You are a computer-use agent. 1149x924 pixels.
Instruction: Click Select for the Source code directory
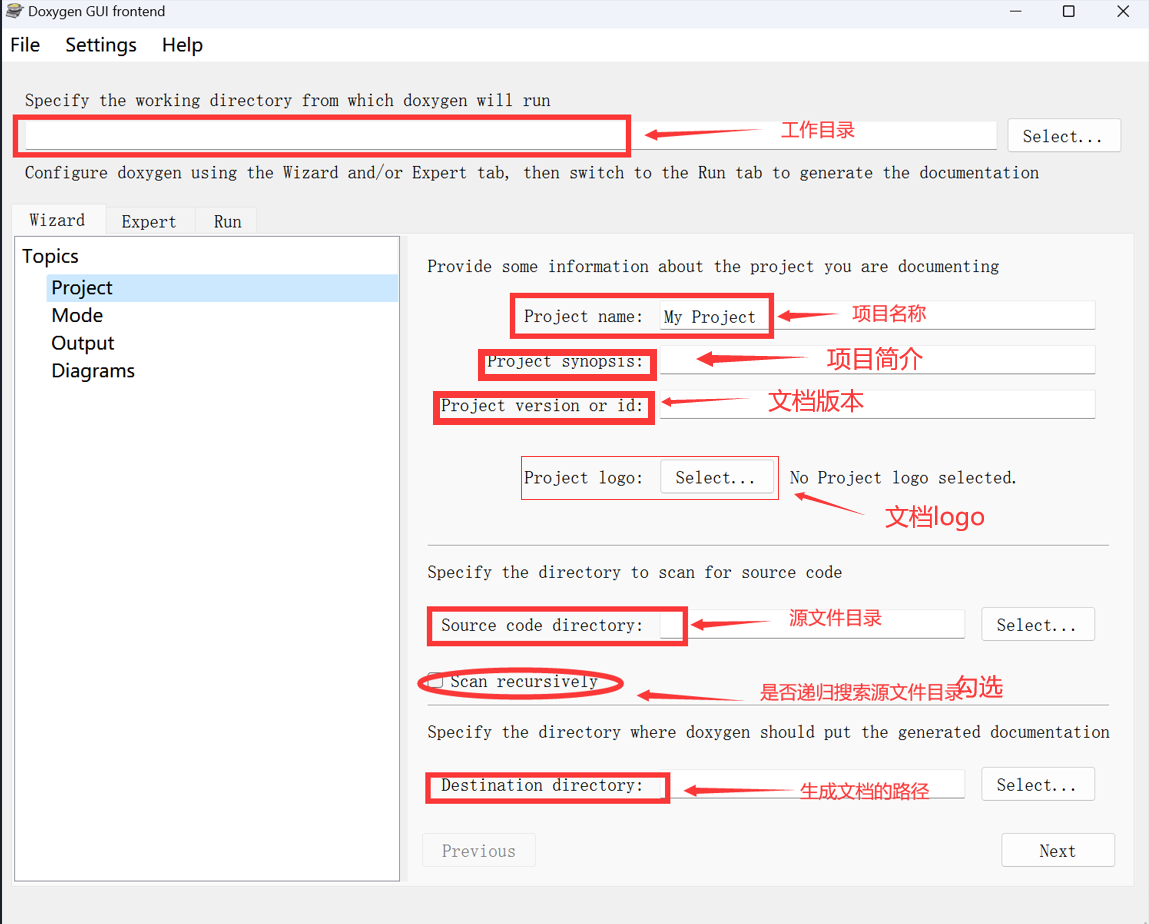pos(1037,624)
